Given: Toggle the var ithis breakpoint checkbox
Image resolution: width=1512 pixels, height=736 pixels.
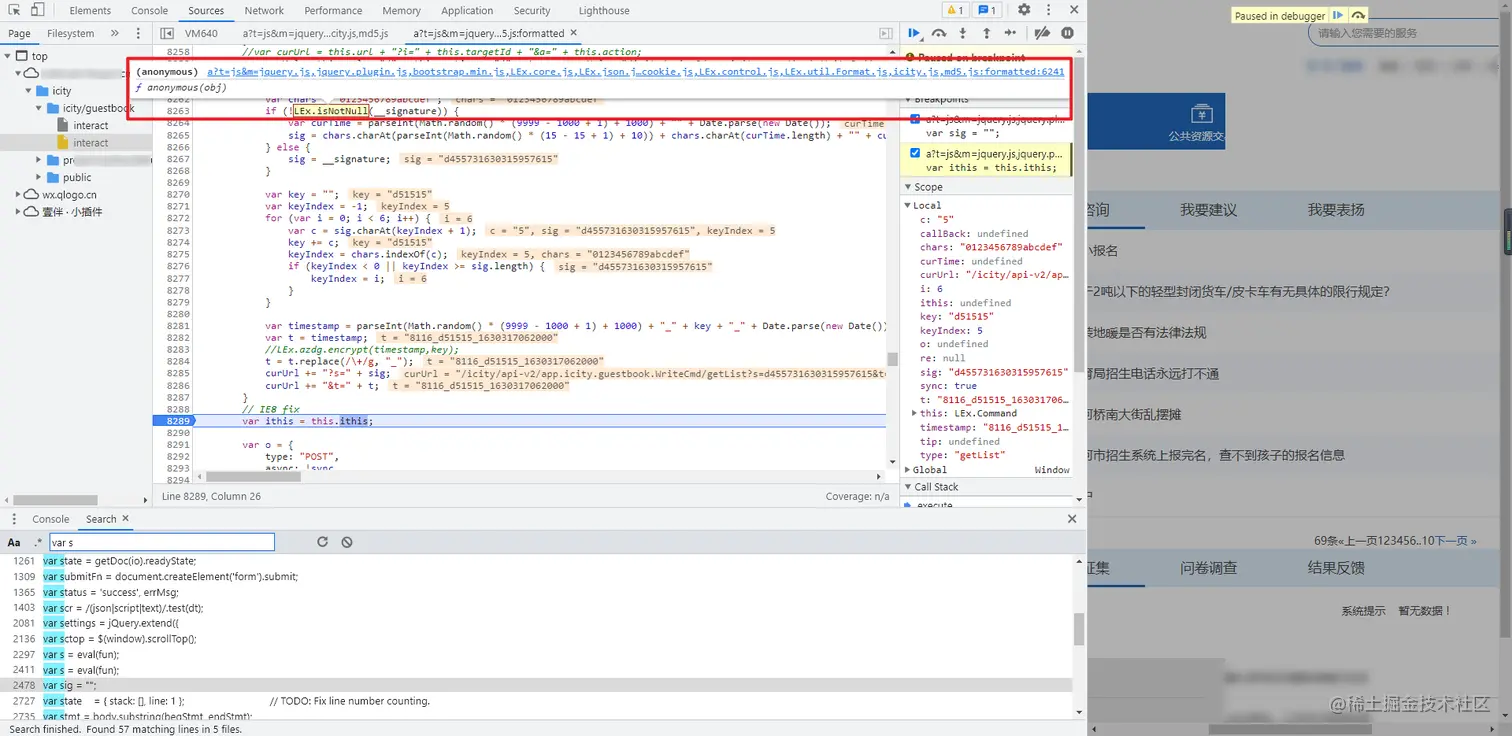Looking at the screenshot, I should click(x=915, y=153).
